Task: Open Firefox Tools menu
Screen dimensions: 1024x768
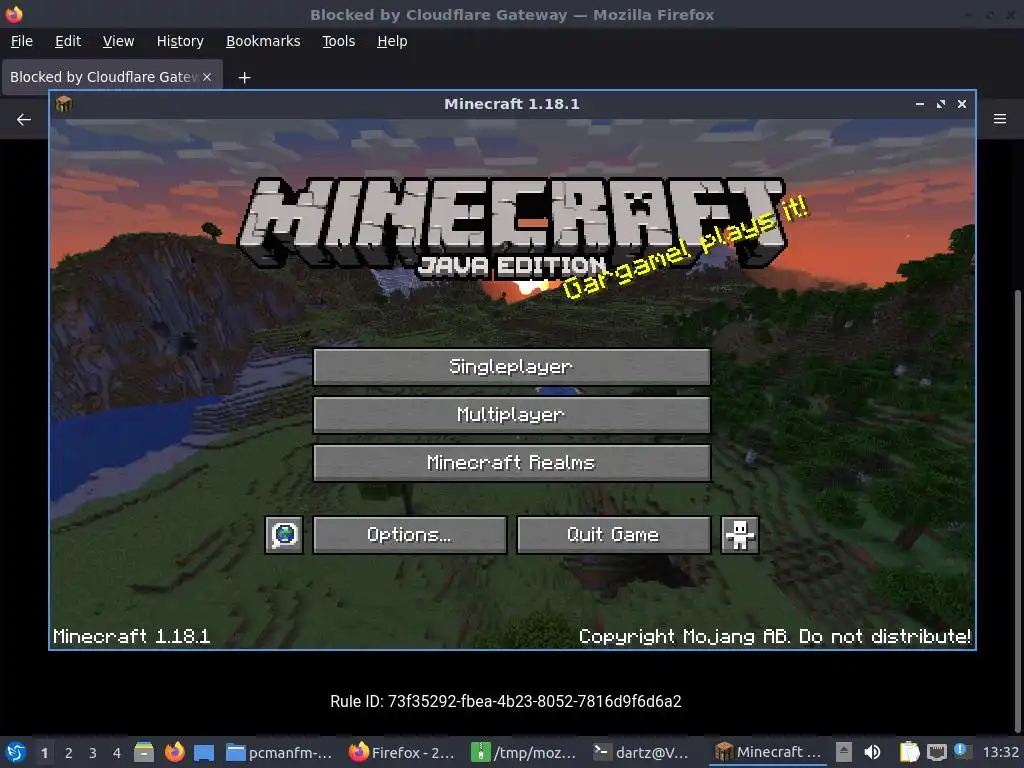Action: pyautogui.click(x=338, y=41)
